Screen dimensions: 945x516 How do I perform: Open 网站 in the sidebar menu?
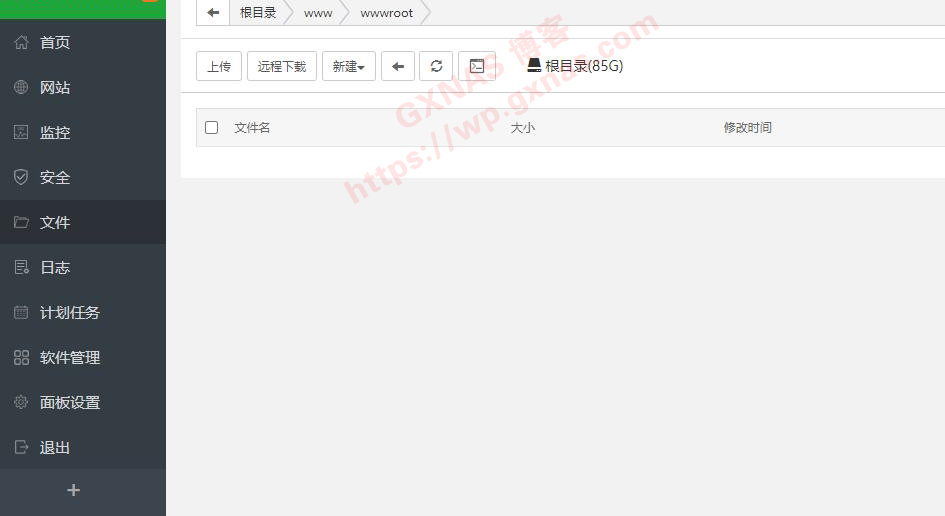click(x=55, y=87)
